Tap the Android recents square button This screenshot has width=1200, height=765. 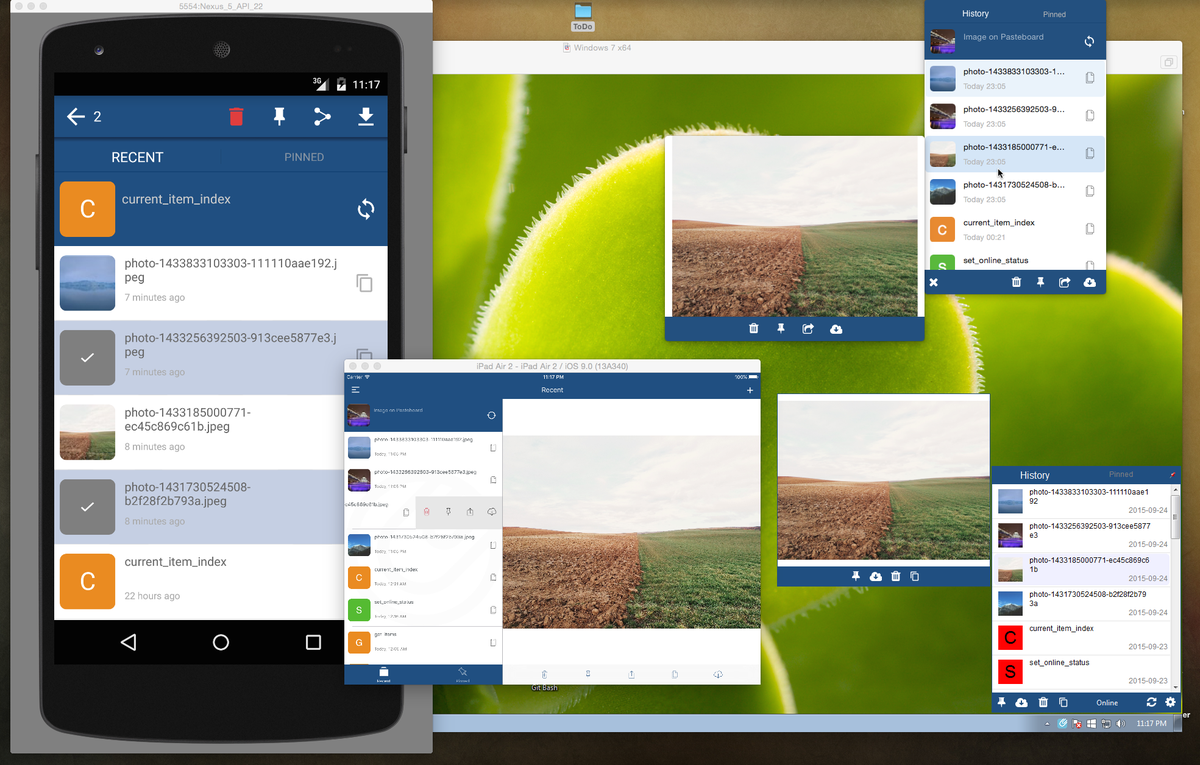[x=313, y=642]
